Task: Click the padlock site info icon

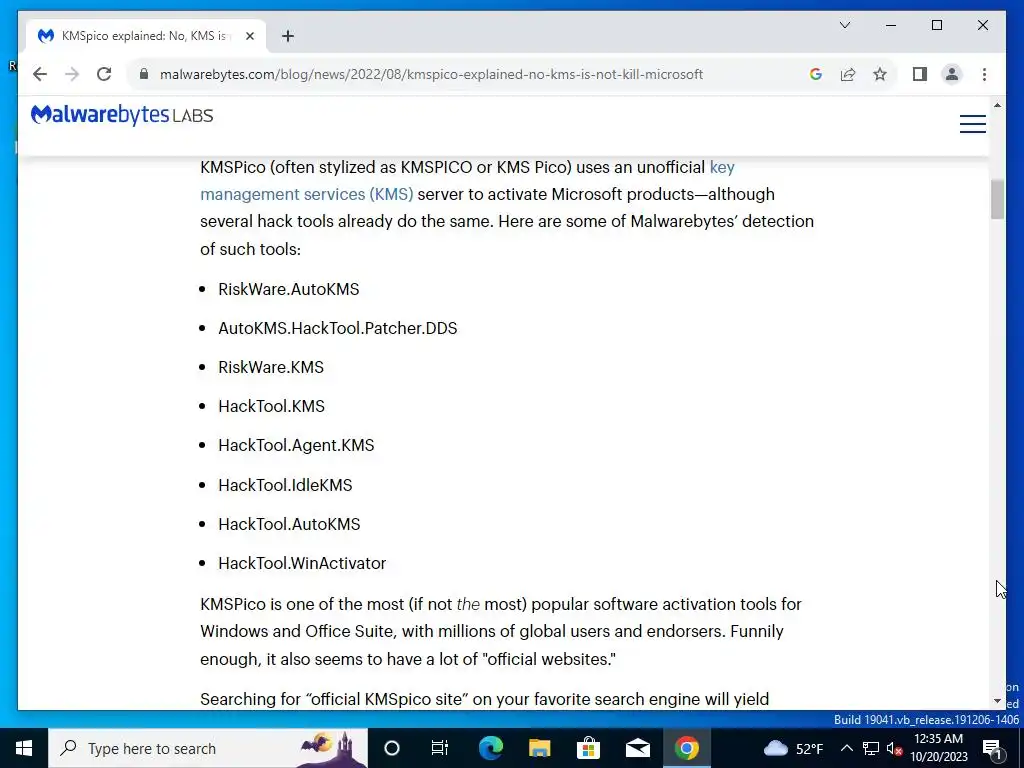Action: [144, 74]
